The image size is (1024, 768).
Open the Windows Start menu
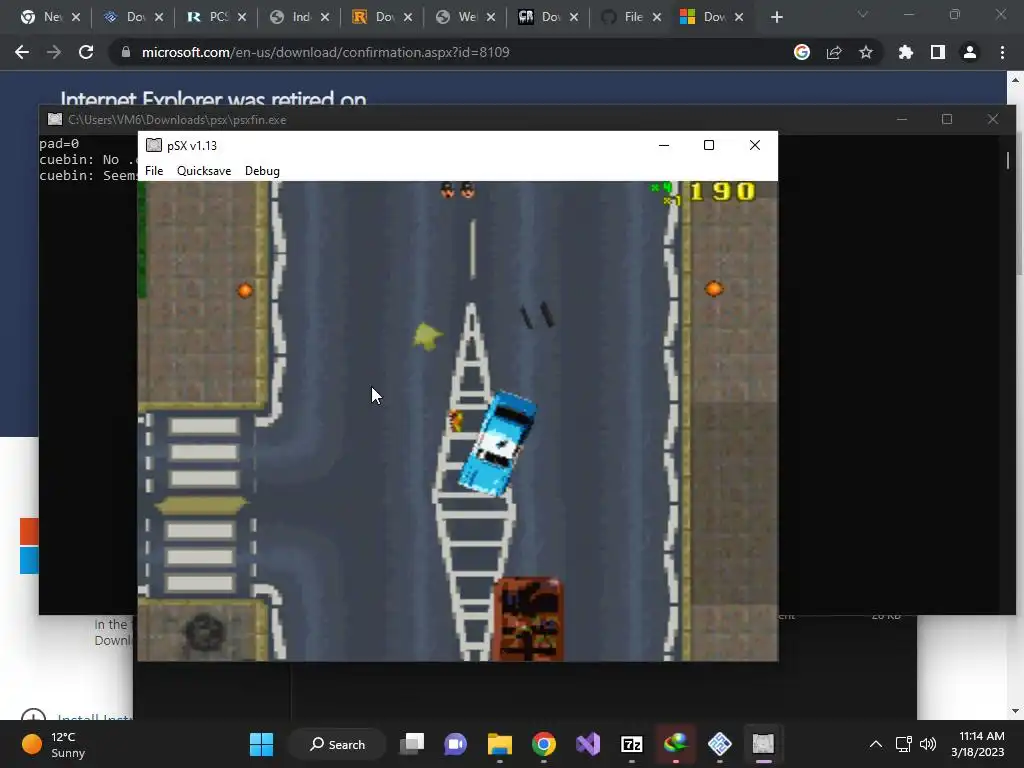(262, 744)
